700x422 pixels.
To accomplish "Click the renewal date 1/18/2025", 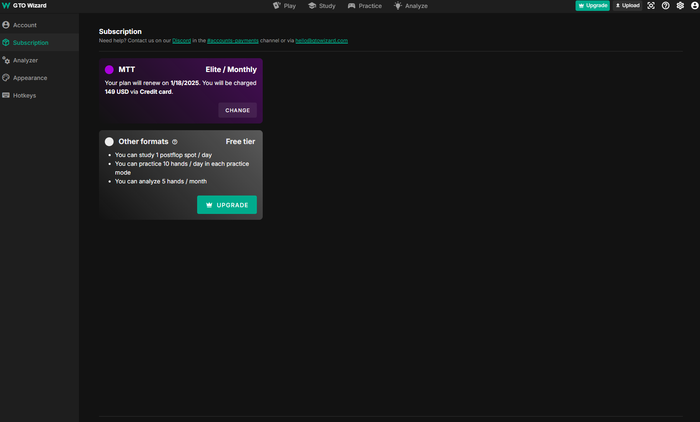I will coord(184,83).
